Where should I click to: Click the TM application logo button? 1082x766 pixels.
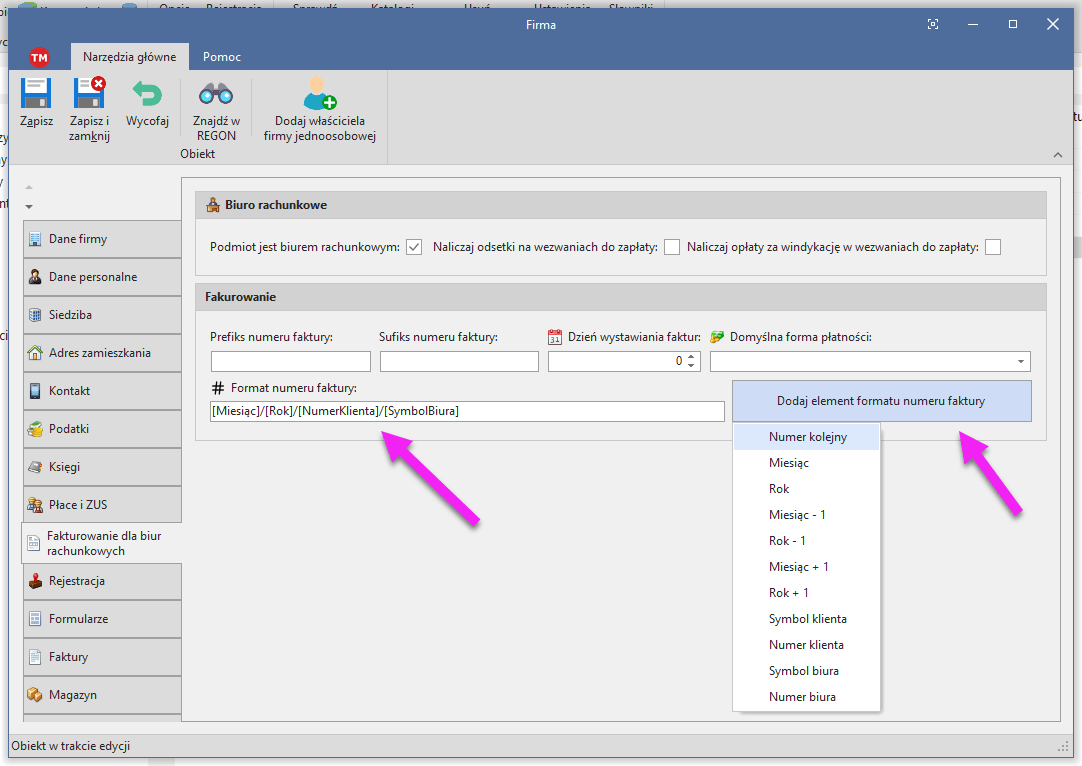(x=39, y=57)
